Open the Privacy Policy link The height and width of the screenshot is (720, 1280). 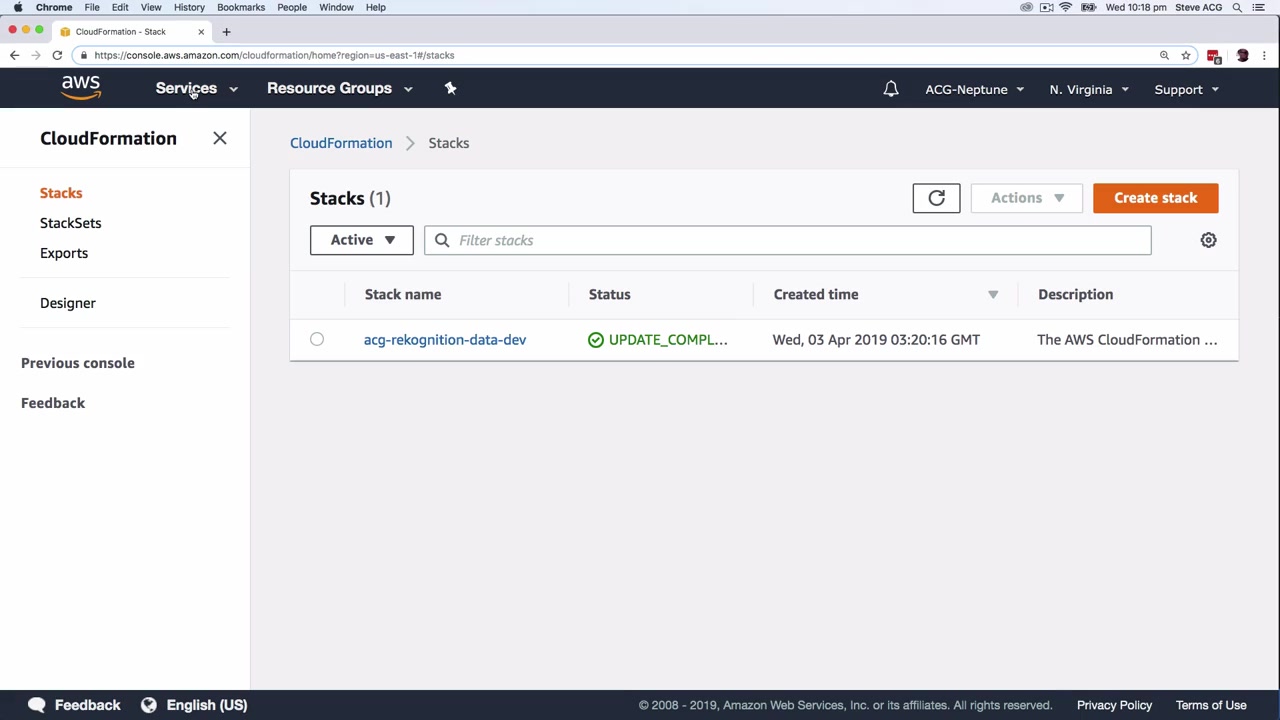1114,705
